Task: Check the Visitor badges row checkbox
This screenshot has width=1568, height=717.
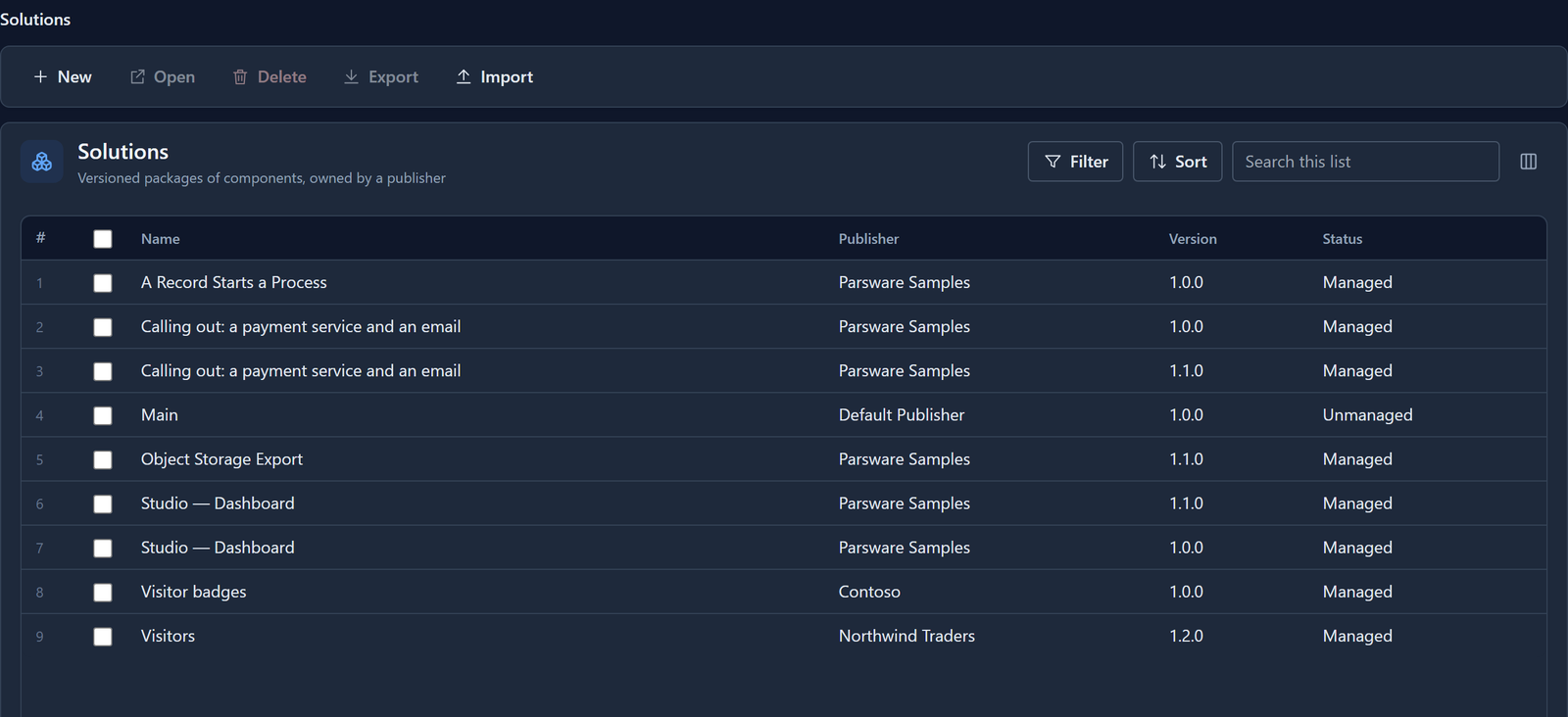Action: 103,593
